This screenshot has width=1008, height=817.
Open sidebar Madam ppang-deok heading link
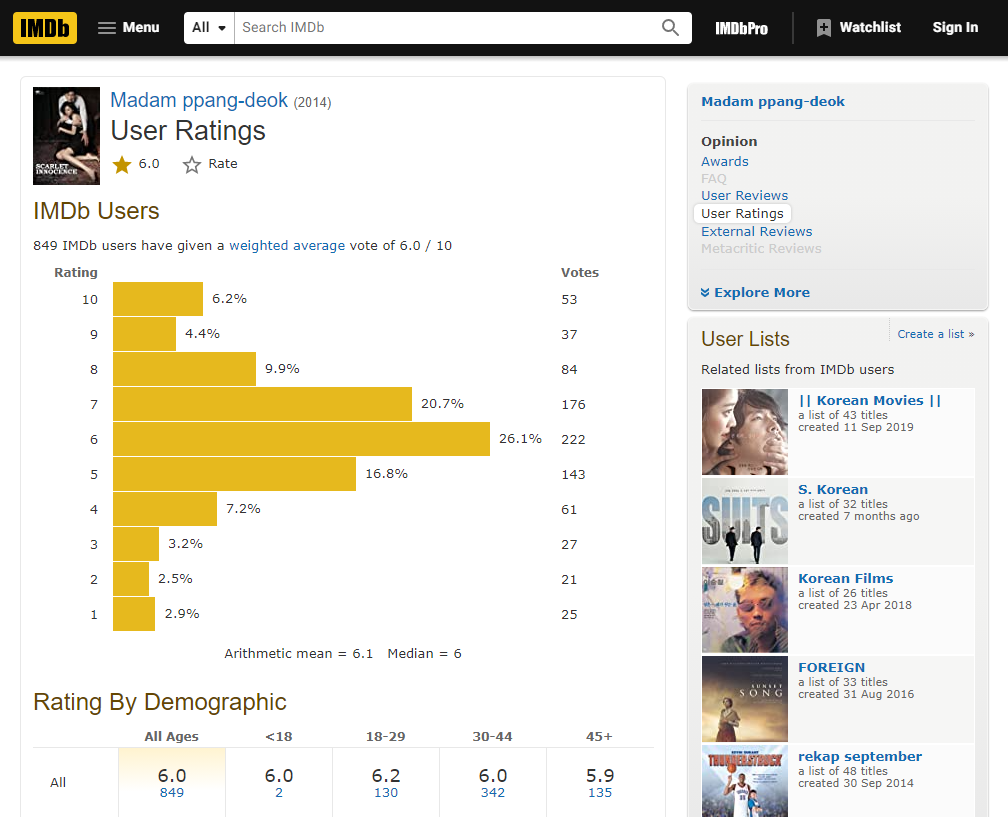tap(773, 102)
